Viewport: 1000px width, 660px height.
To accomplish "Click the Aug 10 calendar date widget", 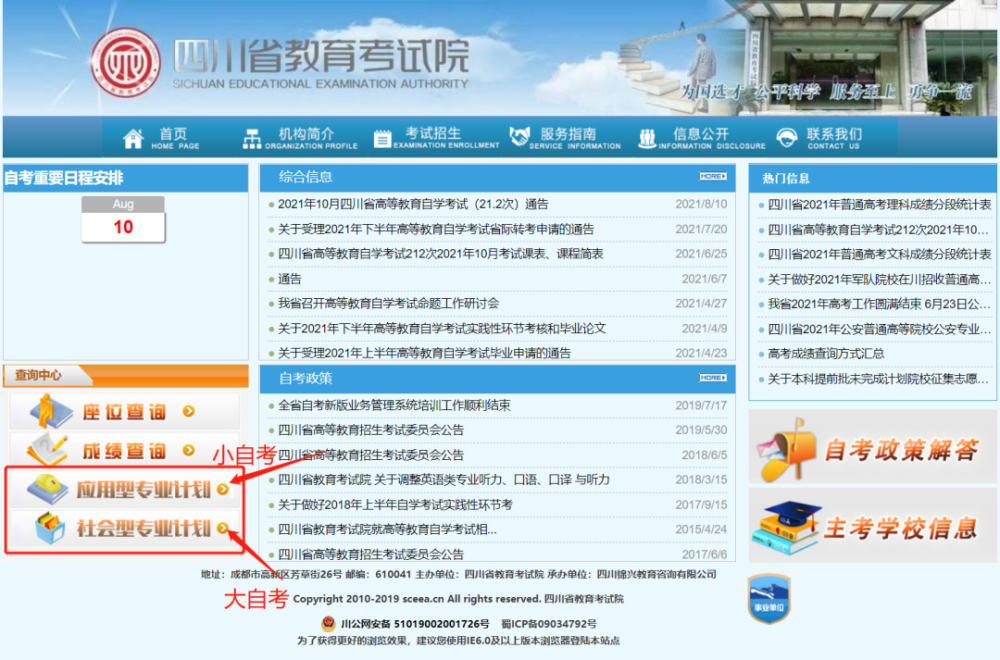I will coord(123,219).
